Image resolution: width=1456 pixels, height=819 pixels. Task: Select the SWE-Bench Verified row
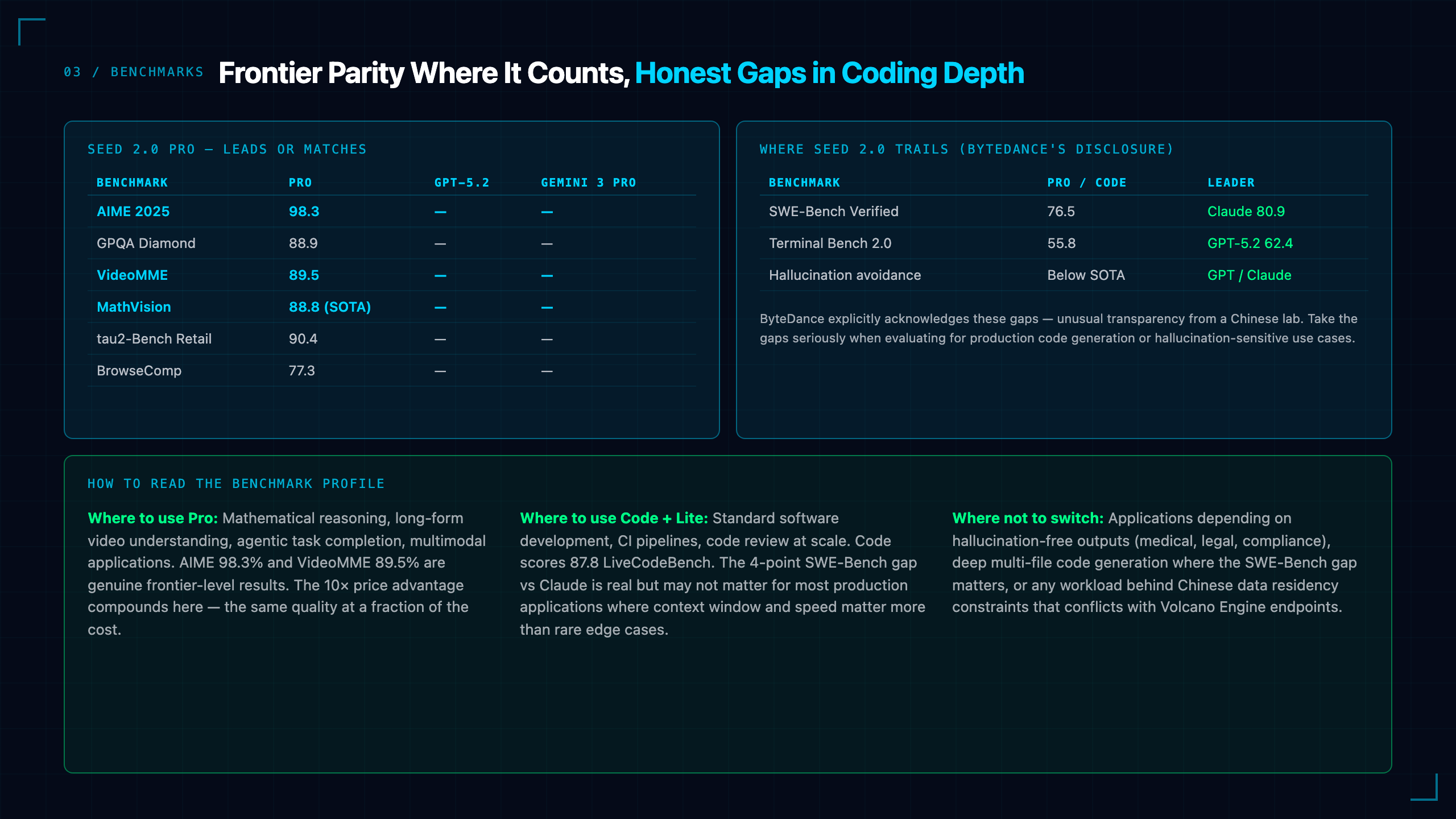(x=1064, y=212)
